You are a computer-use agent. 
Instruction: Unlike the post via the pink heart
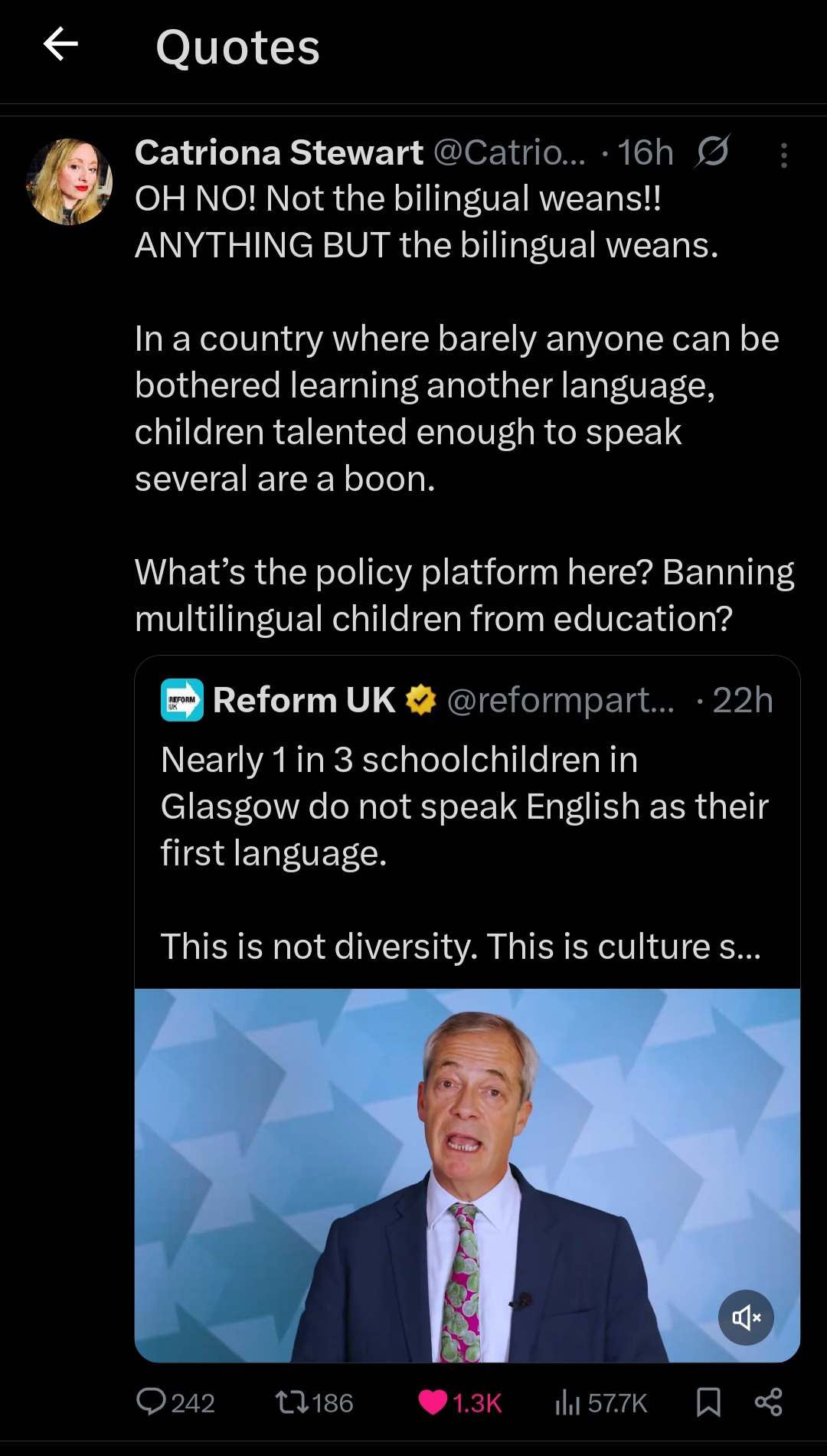(x=433, y=1402)
